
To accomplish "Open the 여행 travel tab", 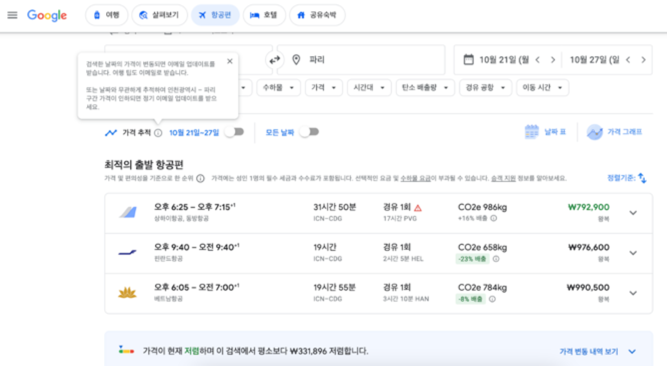I will click(x=106, y=15).
